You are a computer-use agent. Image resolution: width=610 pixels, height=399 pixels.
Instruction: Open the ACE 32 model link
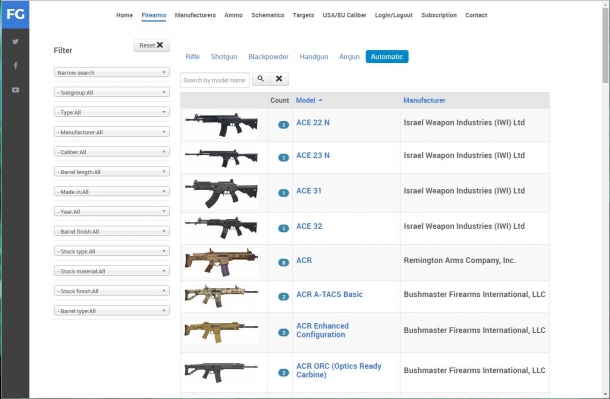click(x=309, y=226)
